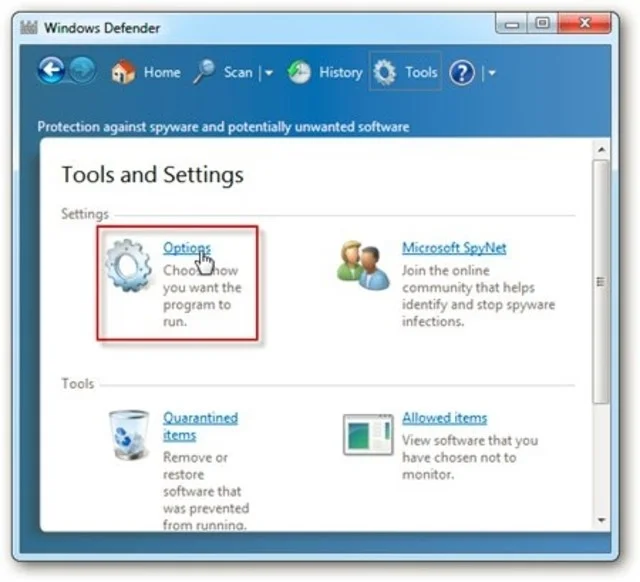
Task: Select the Tools toolbar item
Action: tap(405, 72)
